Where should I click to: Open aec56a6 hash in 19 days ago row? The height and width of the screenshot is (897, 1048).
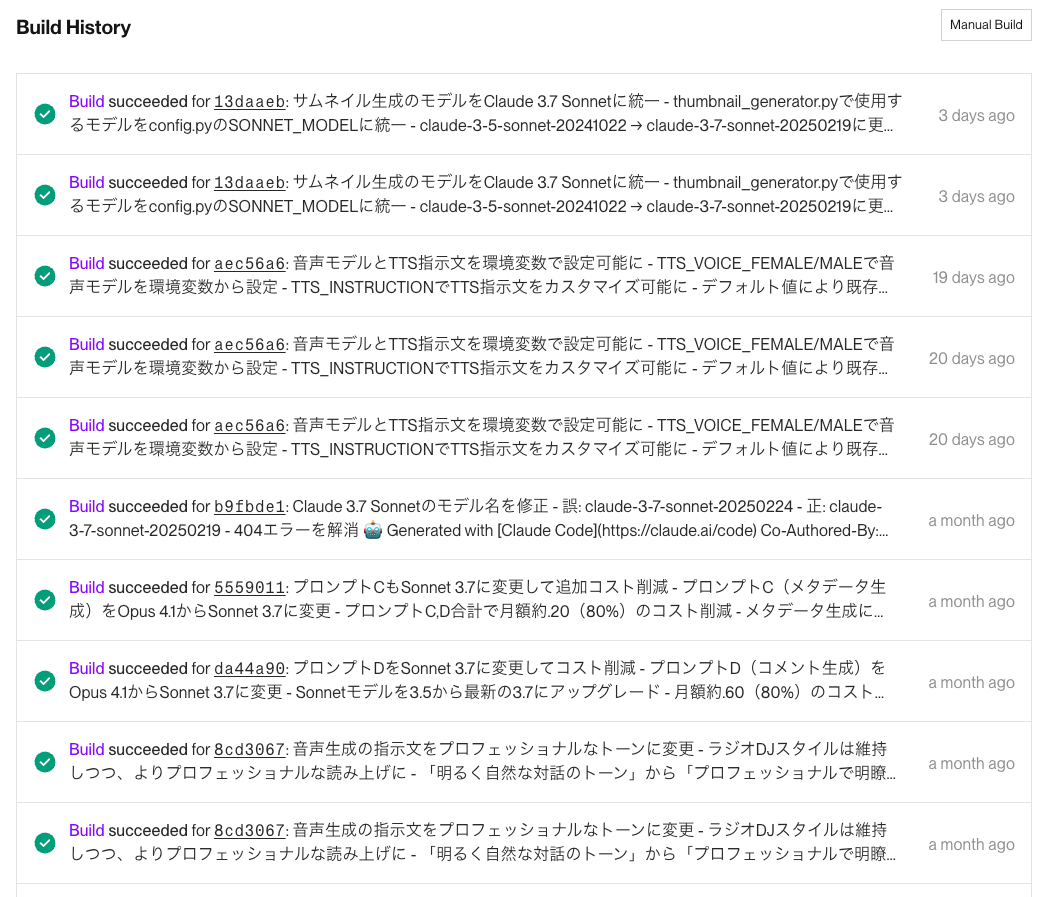pos(249,263)
